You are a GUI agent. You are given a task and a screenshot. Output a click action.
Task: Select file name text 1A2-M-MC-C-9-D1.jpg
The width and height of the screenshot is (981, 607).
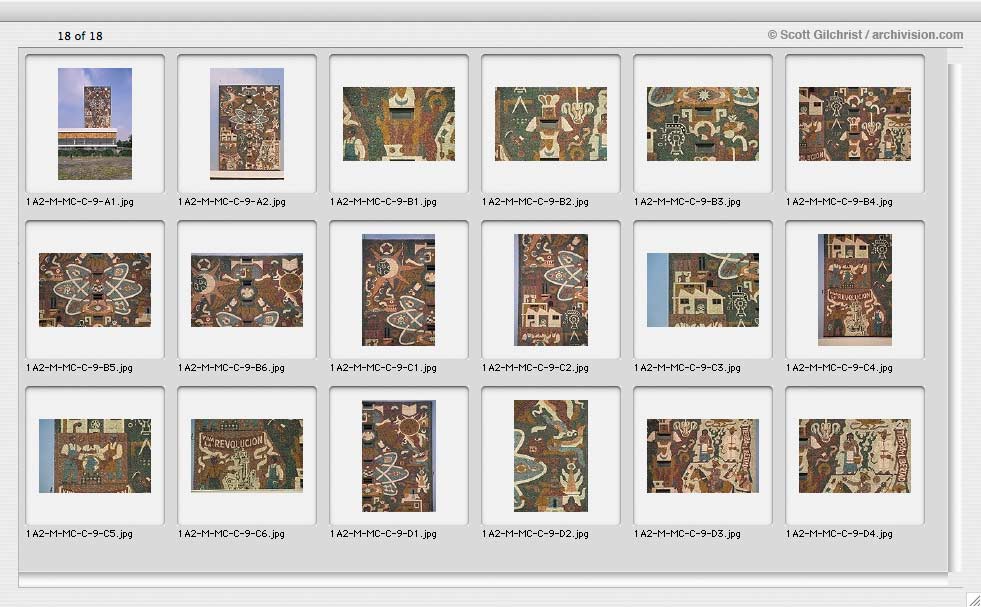coord(384,534)
